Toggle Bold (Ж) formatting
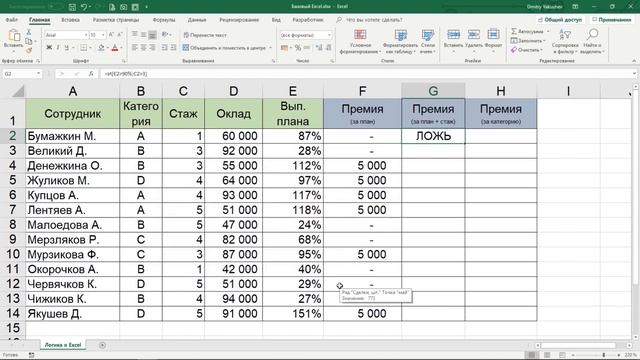 (x=49, y=48)
